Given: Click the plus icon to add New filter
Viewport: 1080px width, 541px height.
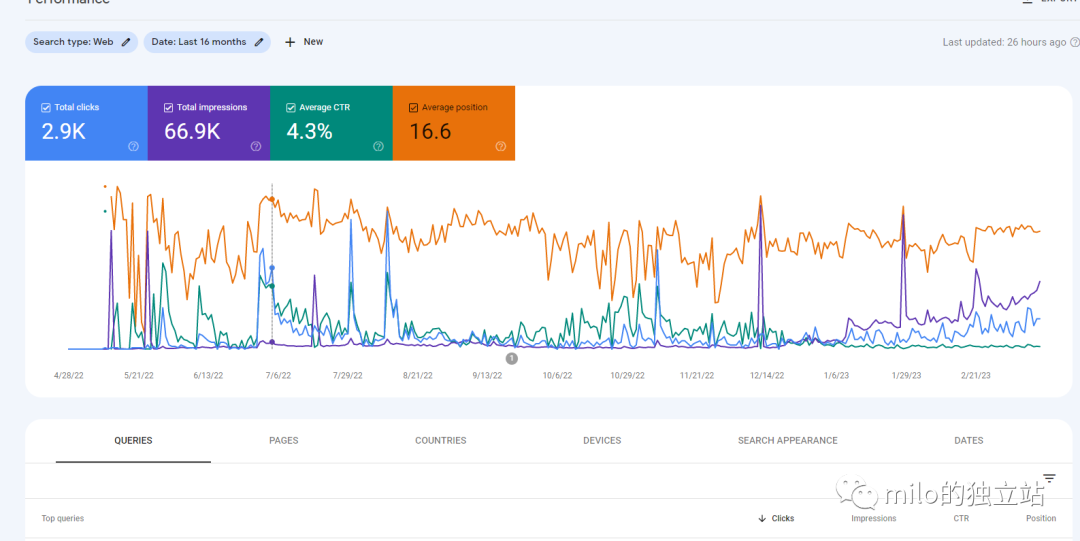Looking at the screenshot, I should click(x=290, y=42).
